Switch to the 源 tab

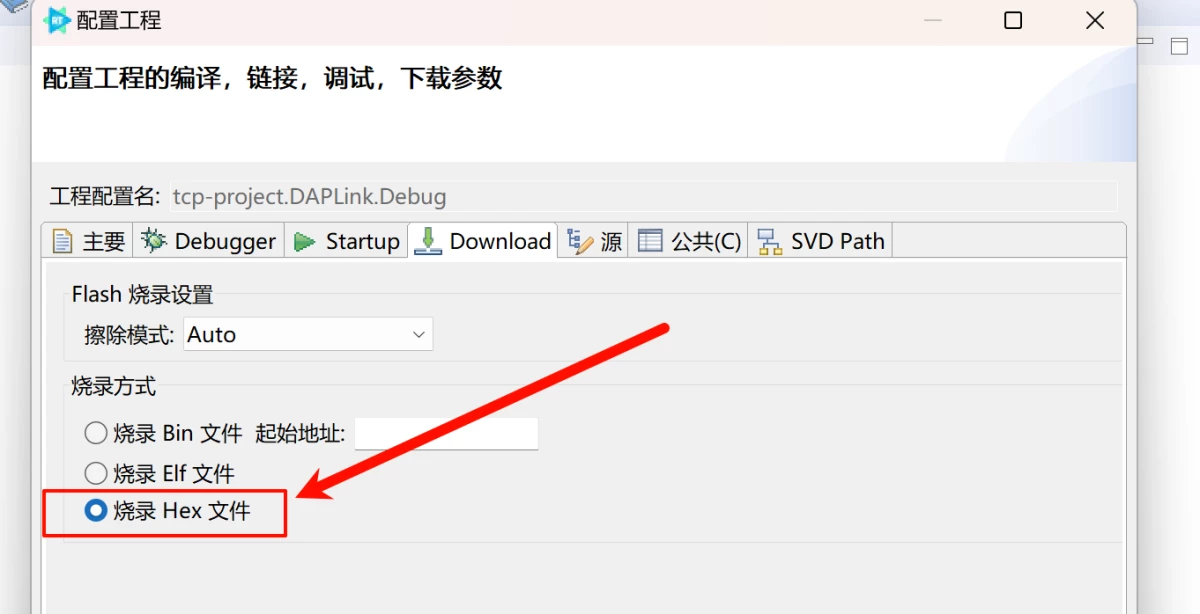[594, 241]
